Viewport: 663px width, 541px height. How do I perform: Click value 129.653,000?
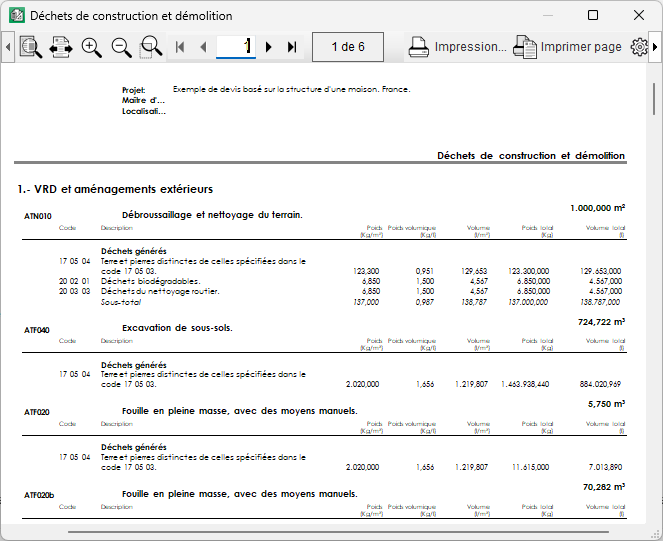(600, 271)
